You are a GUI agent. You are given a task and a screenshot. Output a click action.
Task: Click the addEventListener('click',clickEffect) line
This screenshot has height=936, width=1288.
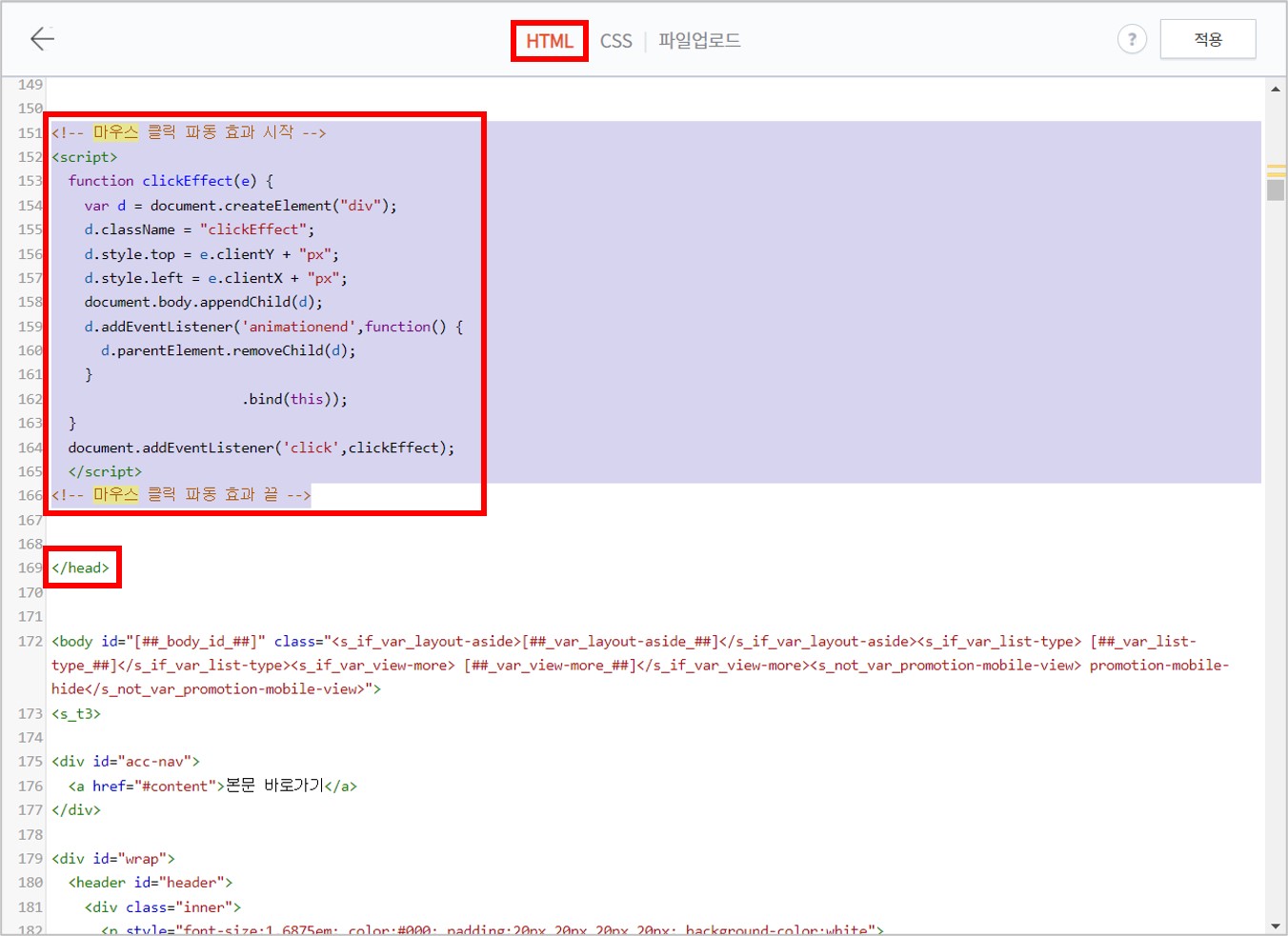click(x=261, y=448)
